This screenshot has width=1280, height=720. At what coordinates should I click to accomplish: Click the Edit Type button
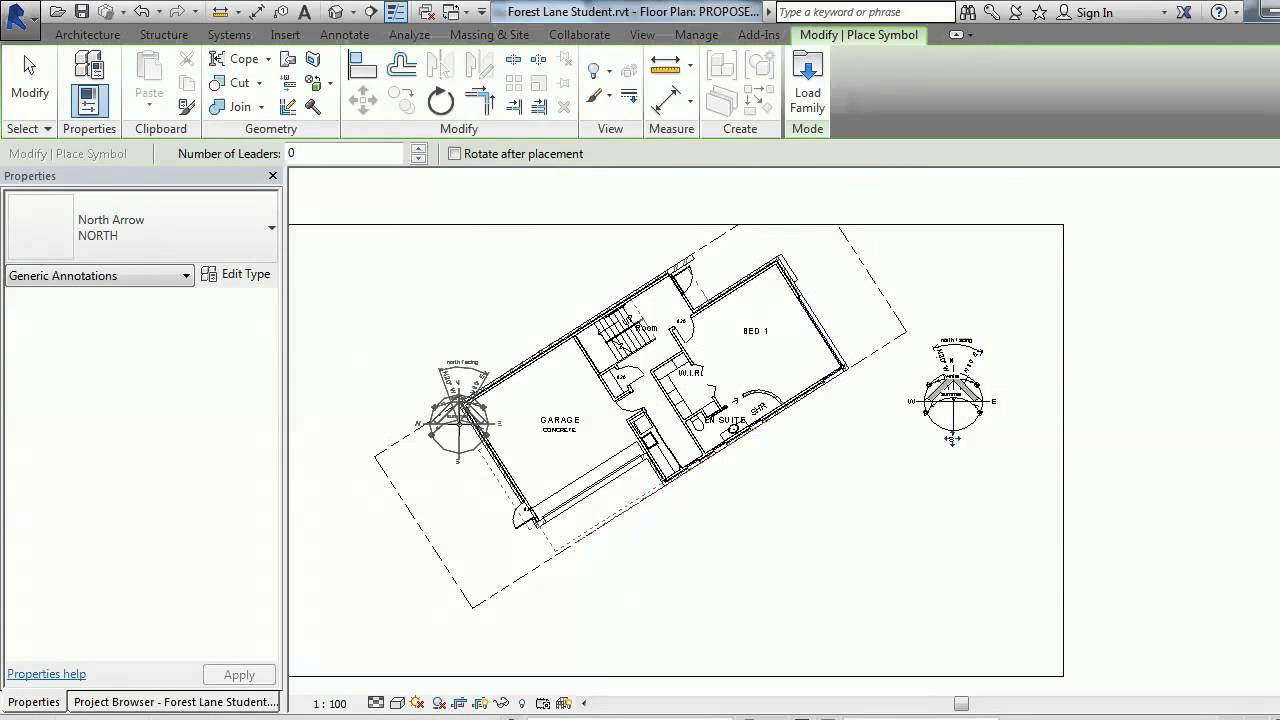pyautogui.click(x=236, y=274)
